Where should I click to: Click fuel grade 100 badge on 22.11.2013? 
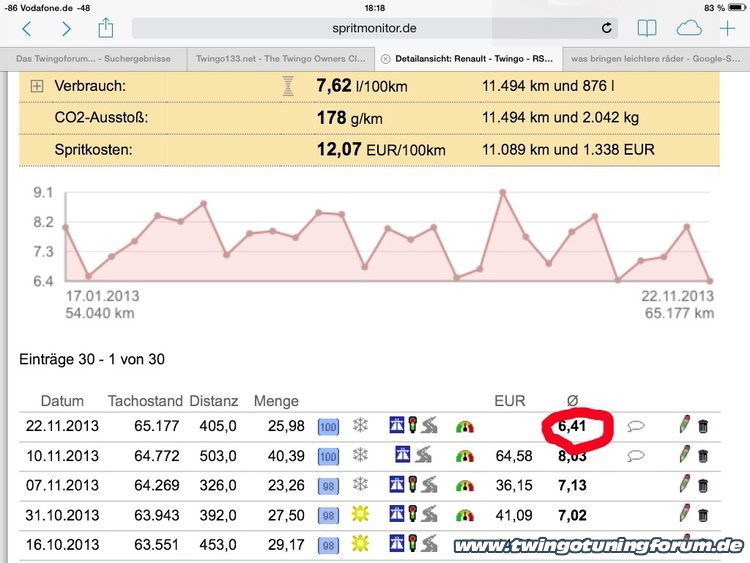click(x=328, y=427)
